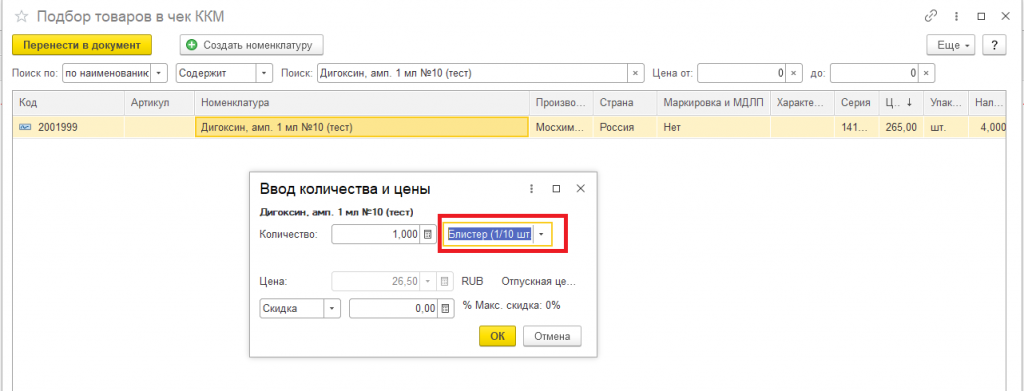The image size is (1024, 391).
Task: Select table cell 'Россия'
Action: [624, 128]
